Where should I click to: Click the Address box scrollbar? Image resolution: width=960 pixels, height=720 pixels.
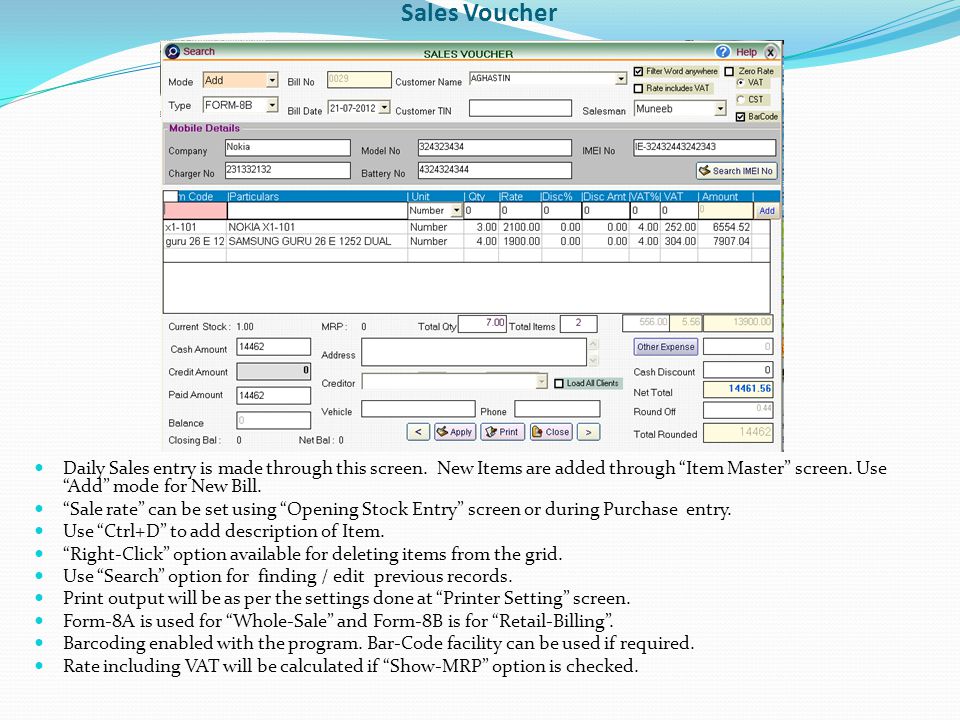(x=593, y=352)
